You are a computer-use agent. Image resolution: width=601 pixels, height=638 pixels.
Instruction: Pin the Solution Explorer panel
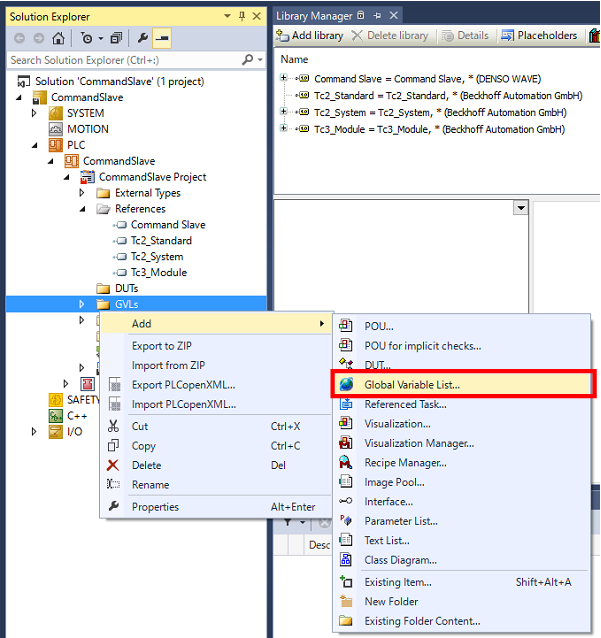242,16
